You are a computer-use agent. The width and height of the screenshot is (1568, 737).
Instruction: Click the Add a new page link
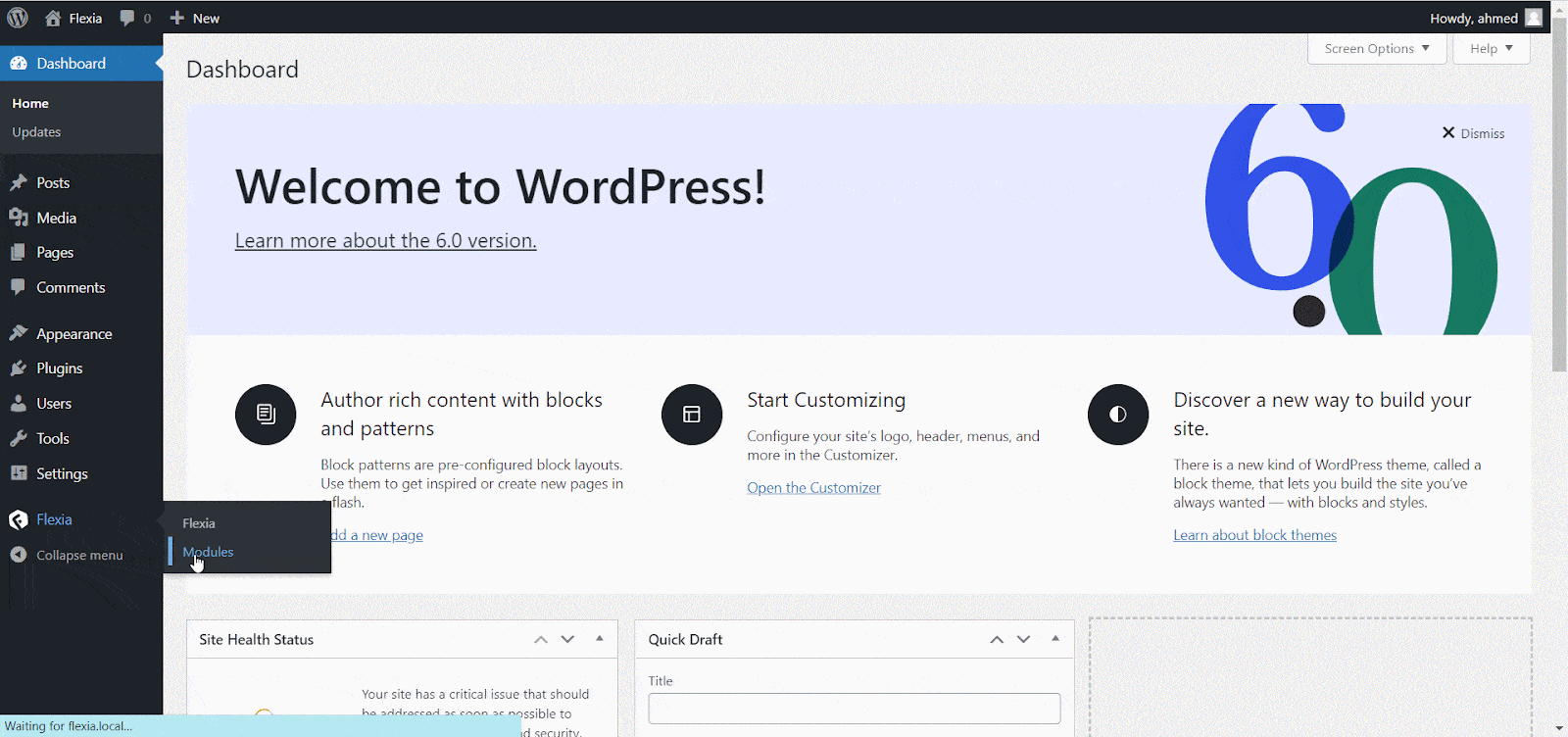point(376,535)
